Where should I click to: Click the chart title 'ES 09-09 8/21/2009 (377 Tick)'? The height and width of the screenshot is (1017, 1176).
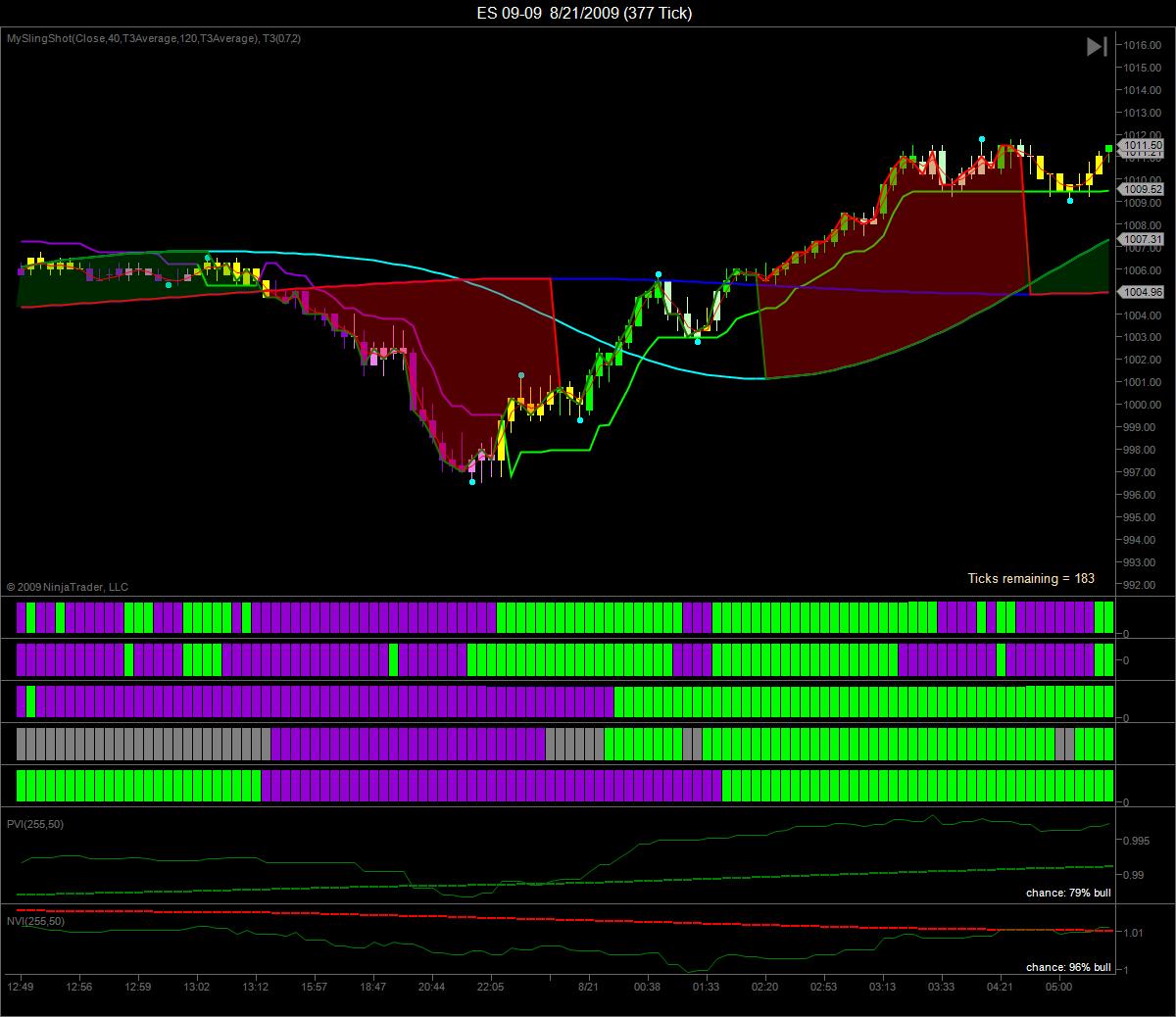tap(584, 13)
